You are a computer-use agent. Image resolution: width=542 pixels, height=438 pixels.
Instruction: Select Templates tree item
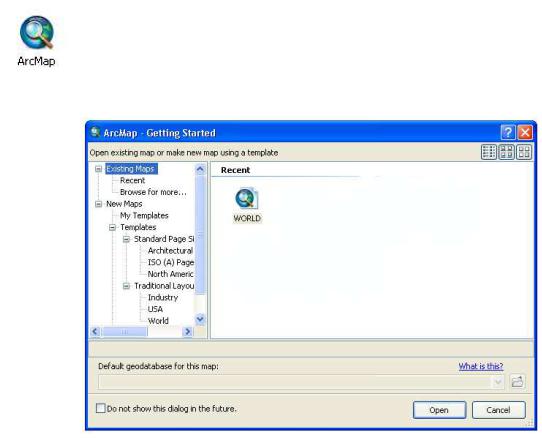pos(138,227)
